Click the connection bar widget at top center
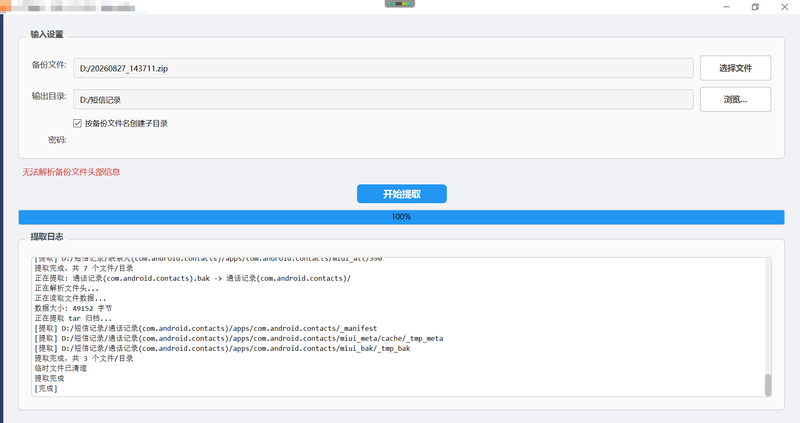This screenshot has height=423, width=800. (x=399, y=4)
